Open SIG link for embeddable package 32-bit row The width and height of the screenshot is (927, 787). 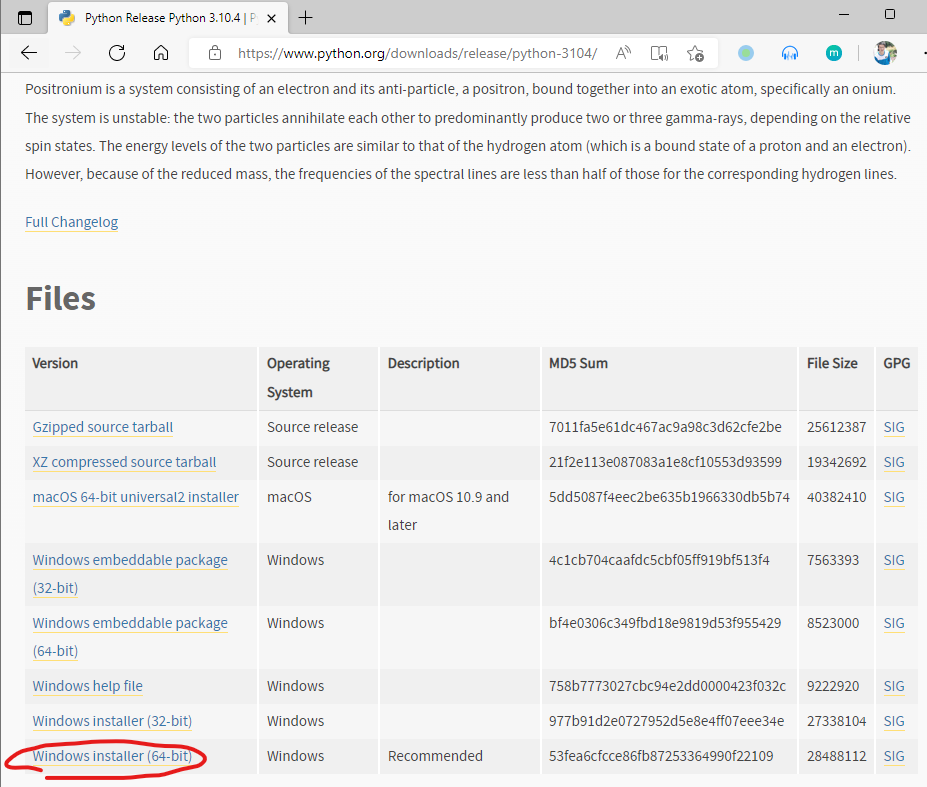tap(894, 560)
